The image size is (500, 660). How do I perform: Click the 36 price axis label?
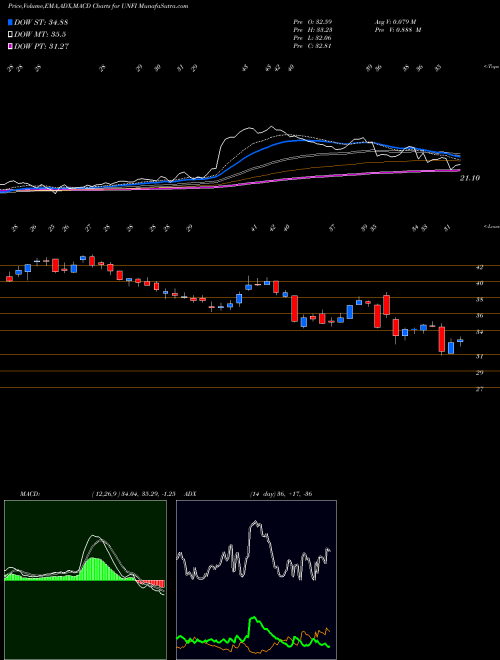[x=479, y=316]
